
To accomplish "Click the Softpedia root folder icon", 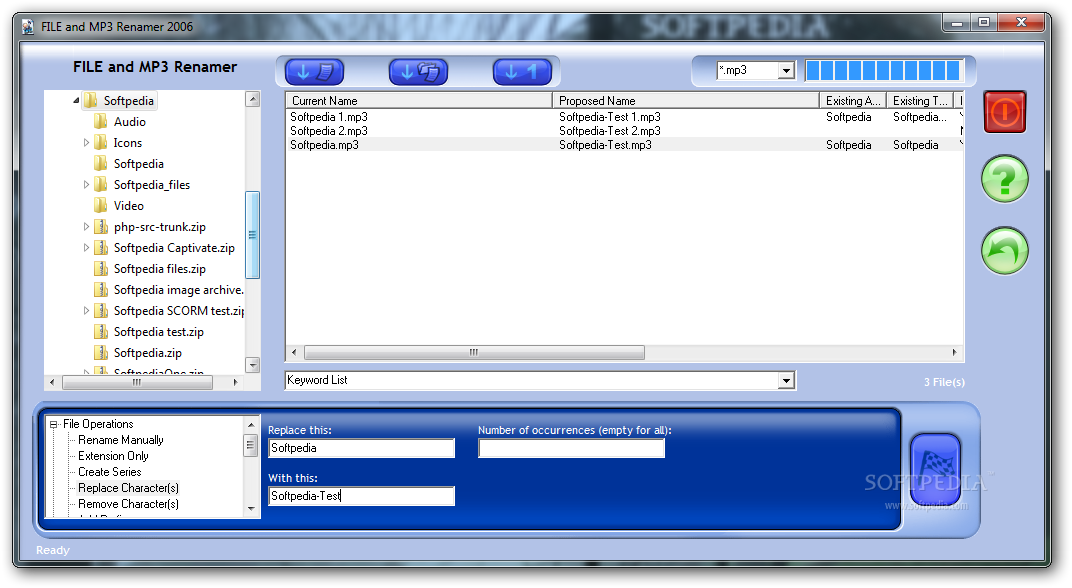I will pyautogui.click(x=90, y=101).
